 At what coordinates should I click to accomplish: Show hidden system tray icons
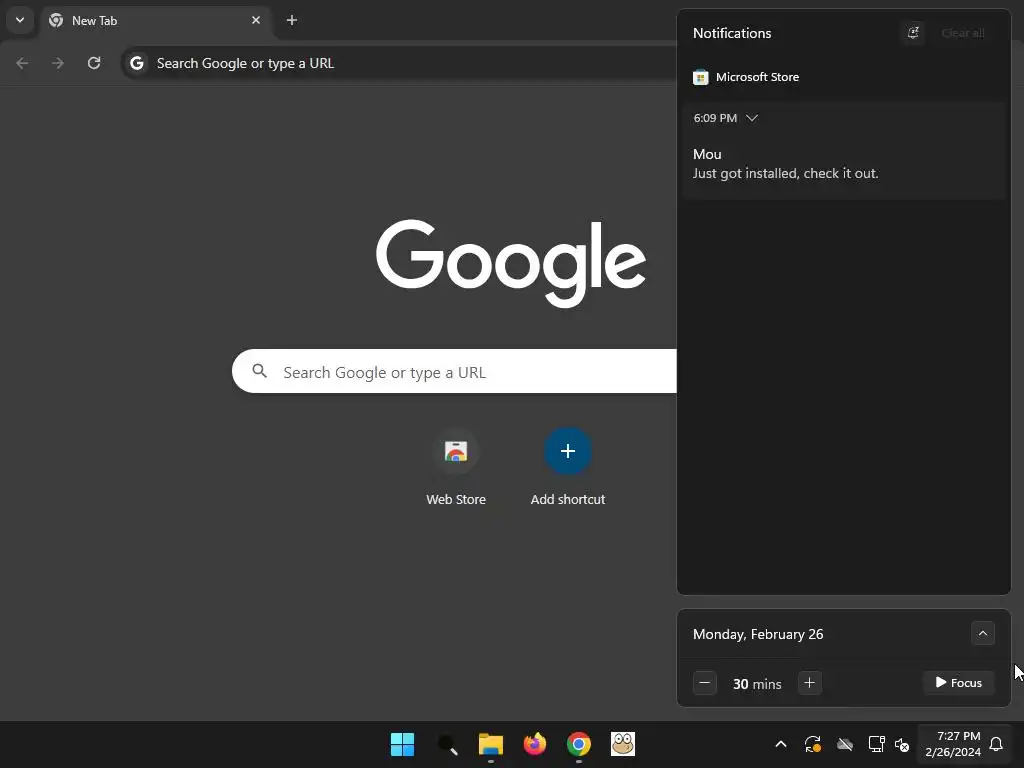tap(780, 744)
